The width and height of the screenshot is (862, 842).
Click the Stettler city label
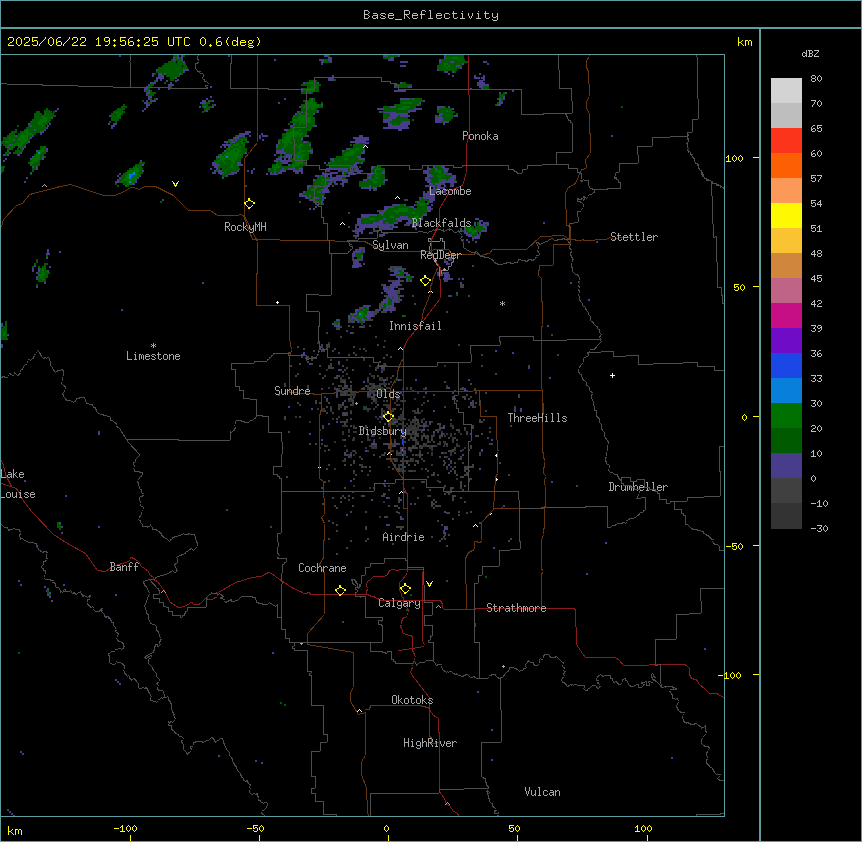click(x=634, y=237)
